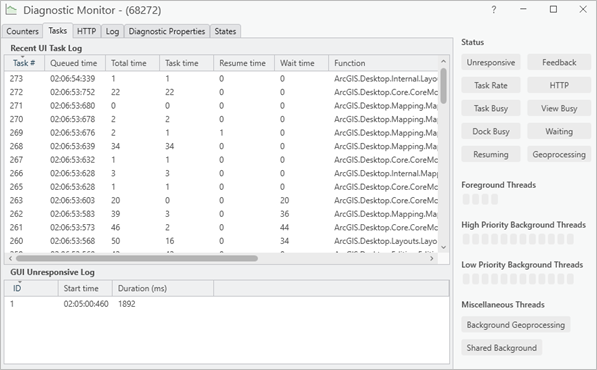Click the Waiting status indicator
The height and width of the screenshot is (370, 597).
[x=559, y=131]
